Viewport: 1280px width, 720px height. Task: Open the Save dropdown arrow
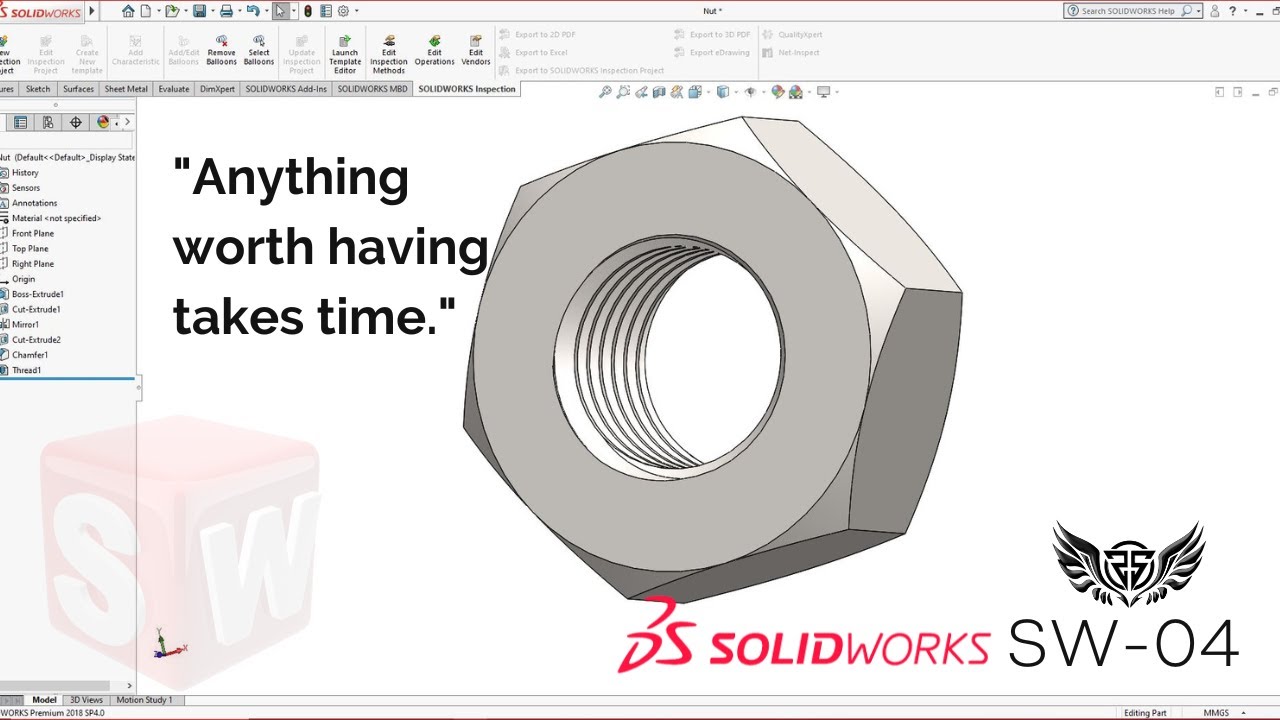[213, 11]
